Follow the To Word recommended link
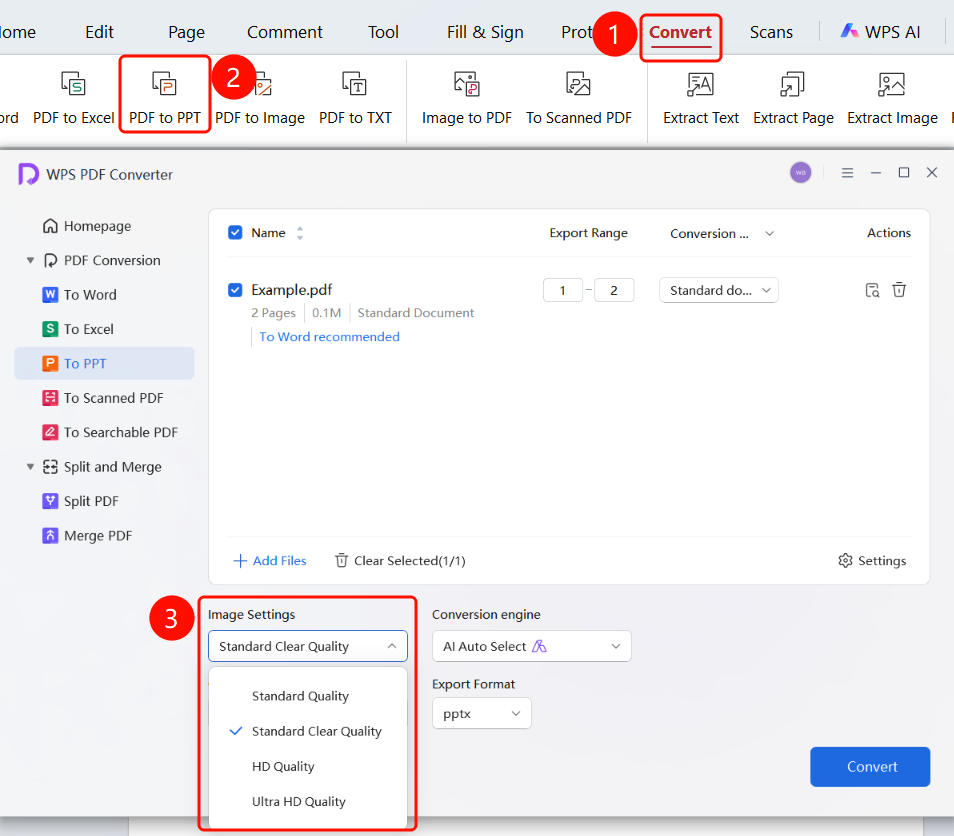The width and height of the screenshot is (954, 836). [x=329, y=336]
